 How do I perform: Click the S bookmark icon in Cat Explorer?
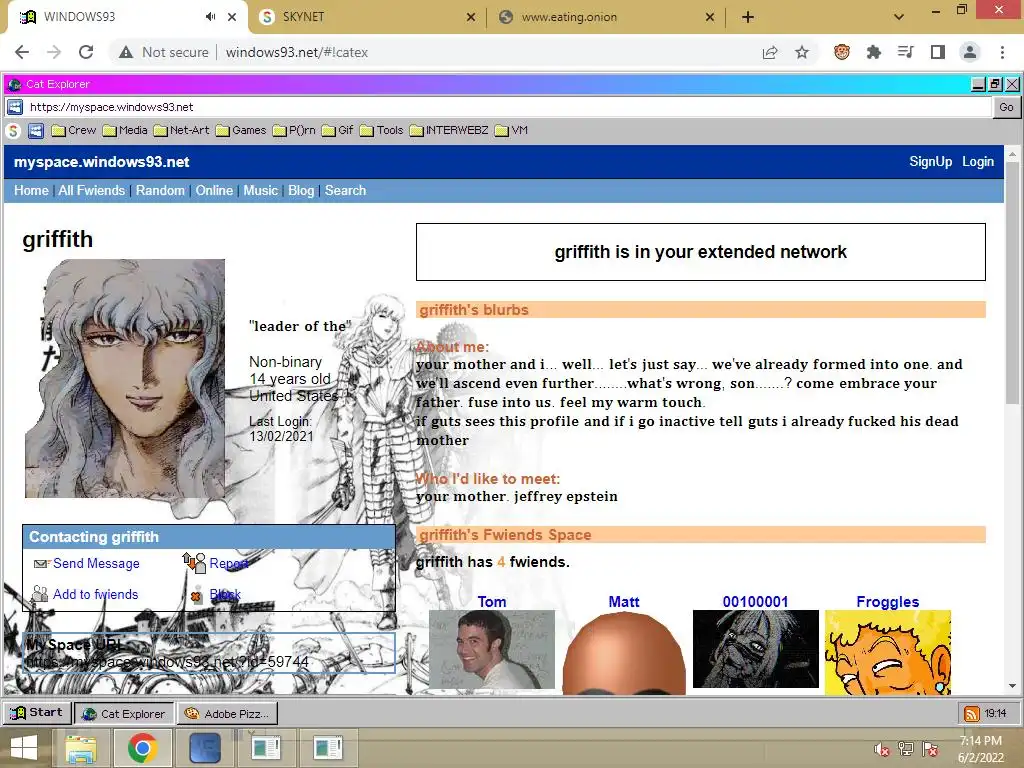point(14,131)
